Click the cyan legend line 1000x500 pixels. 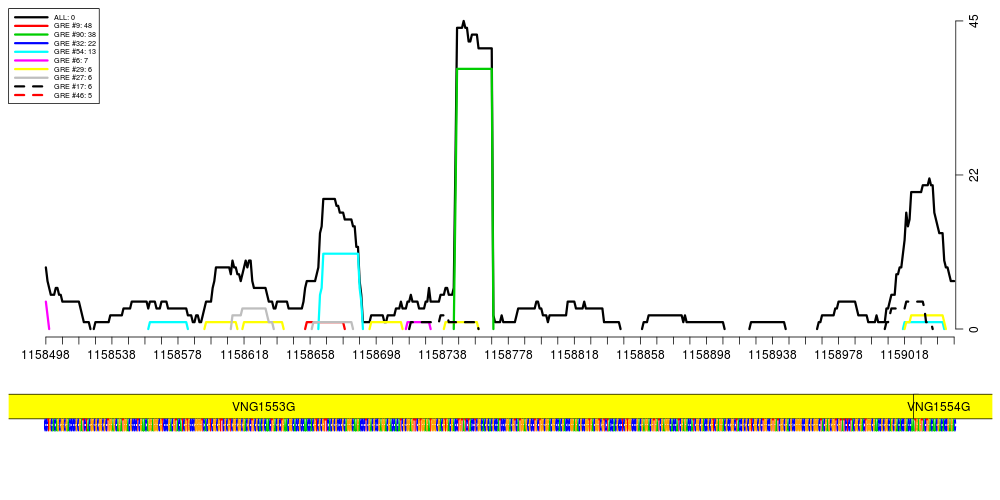point(31,51)
